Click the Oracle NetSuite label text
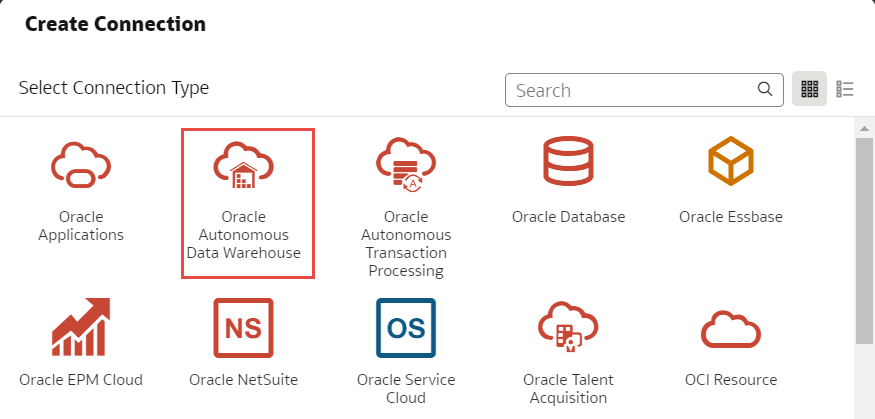 (x=243, y=380)
